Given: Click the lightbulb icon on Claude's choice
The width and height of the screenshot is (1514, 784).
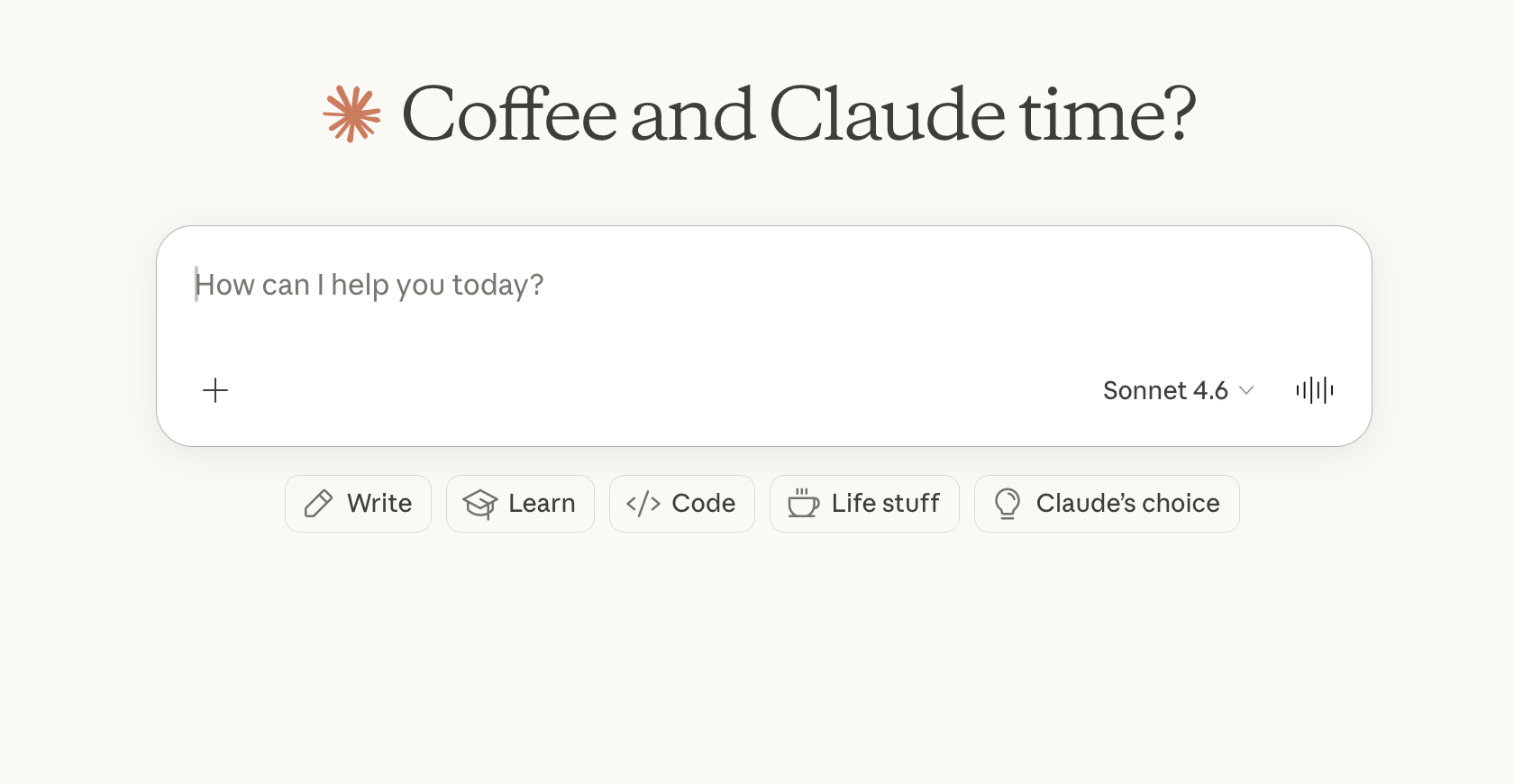Looking at the screenshot, I should (x=1008, y=504).
